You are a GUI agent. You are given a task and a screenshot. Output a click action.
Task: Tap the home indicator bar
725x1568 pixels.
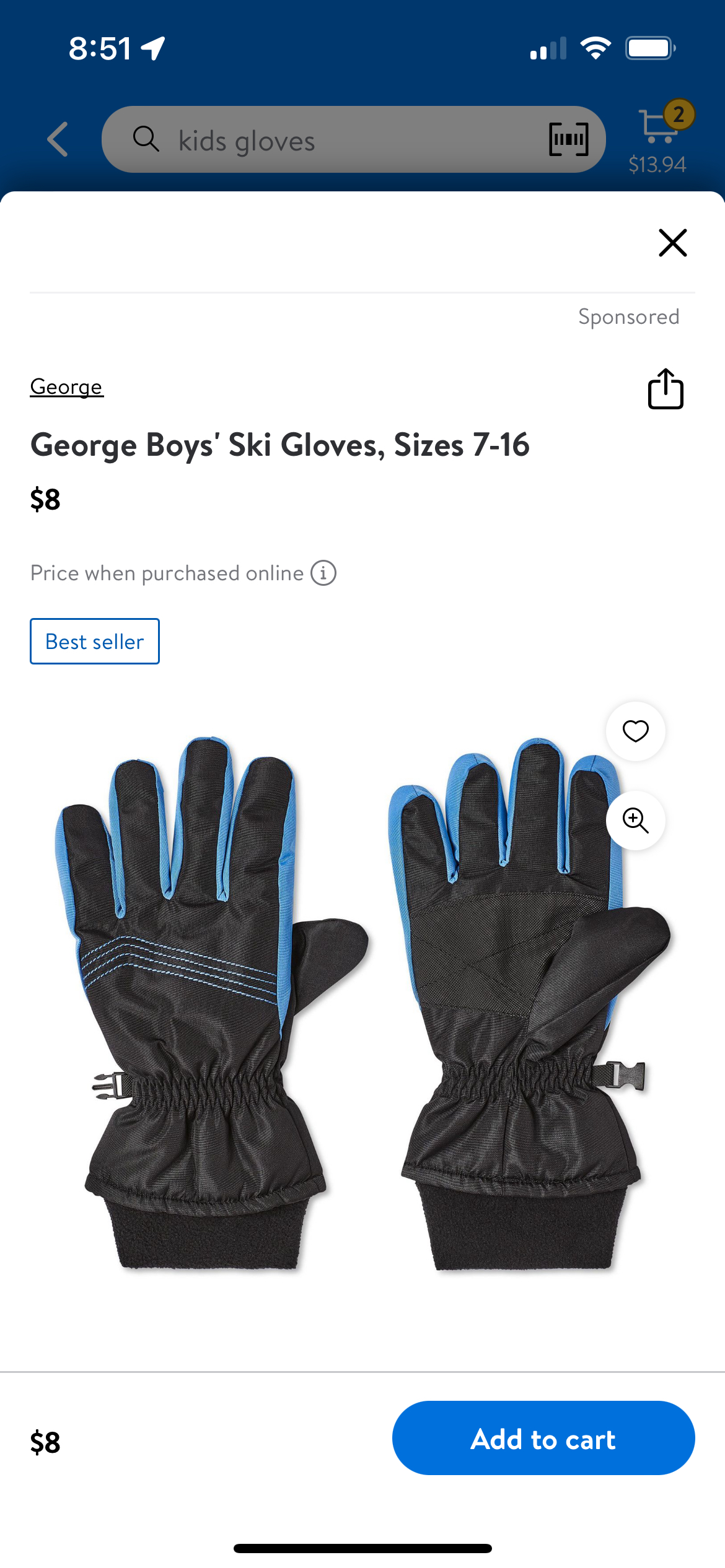(362, 1548)
